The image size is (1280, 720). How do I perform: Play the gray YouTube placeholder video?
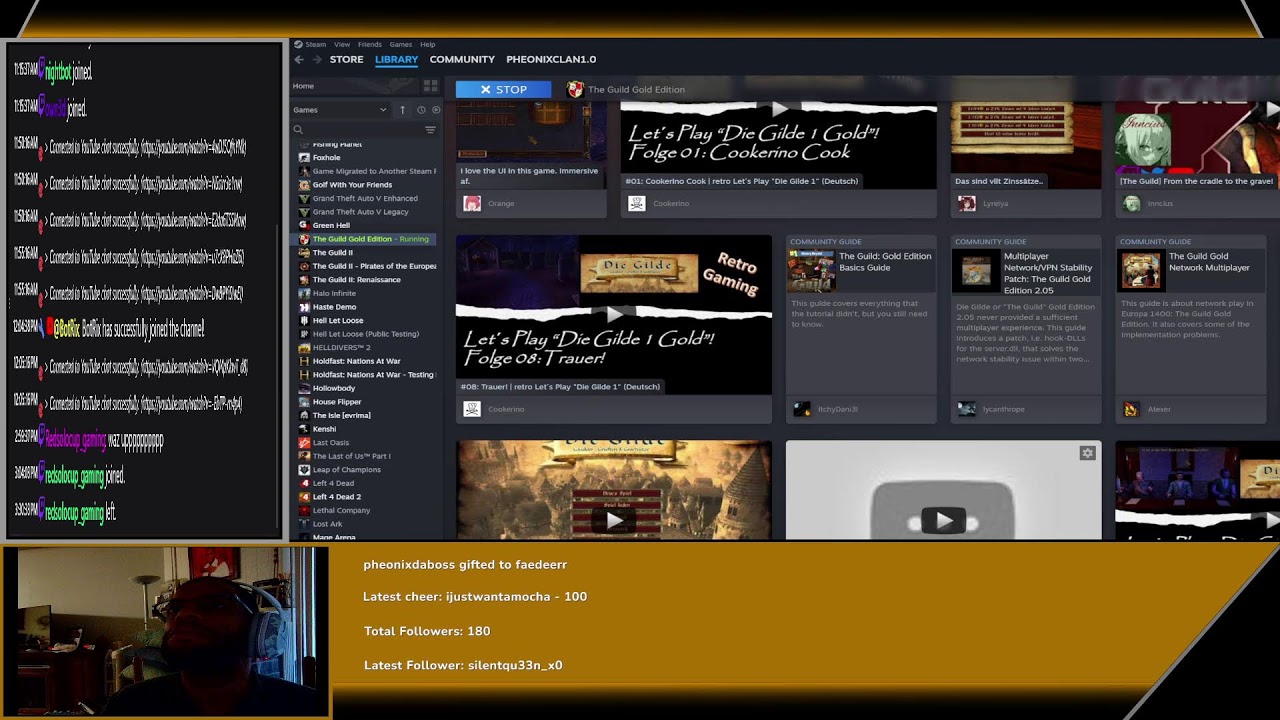(x=943, y=520)
